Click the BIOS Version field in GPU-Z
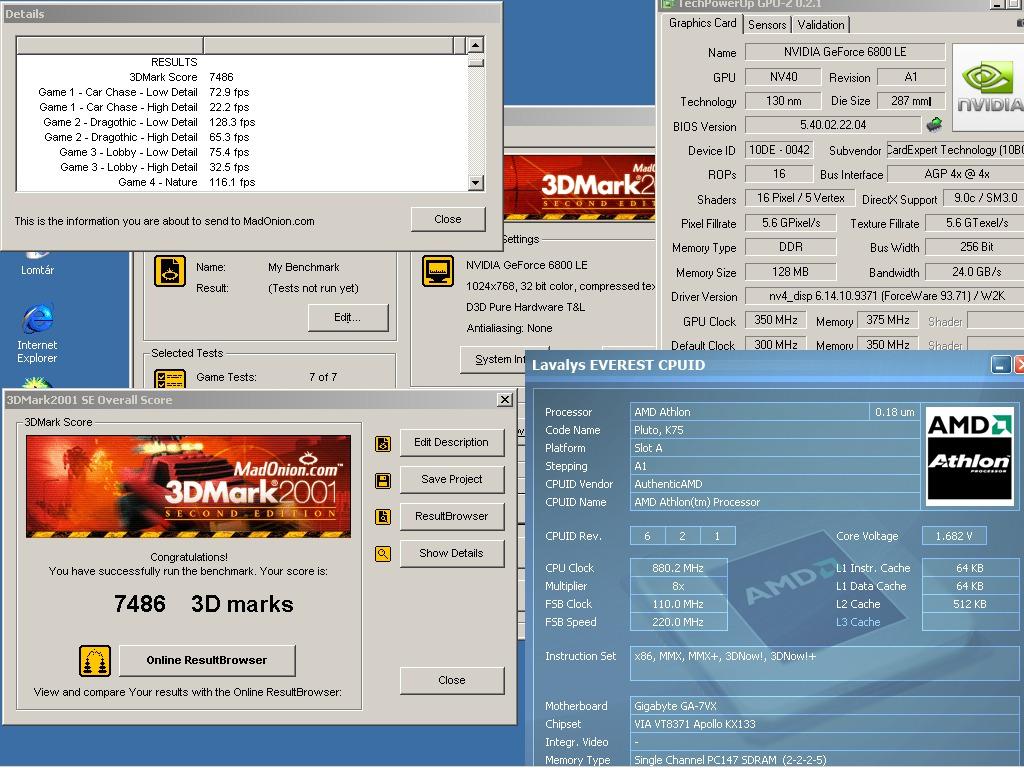The height and width of the screenshot is (768, 1024). point(833,124)
